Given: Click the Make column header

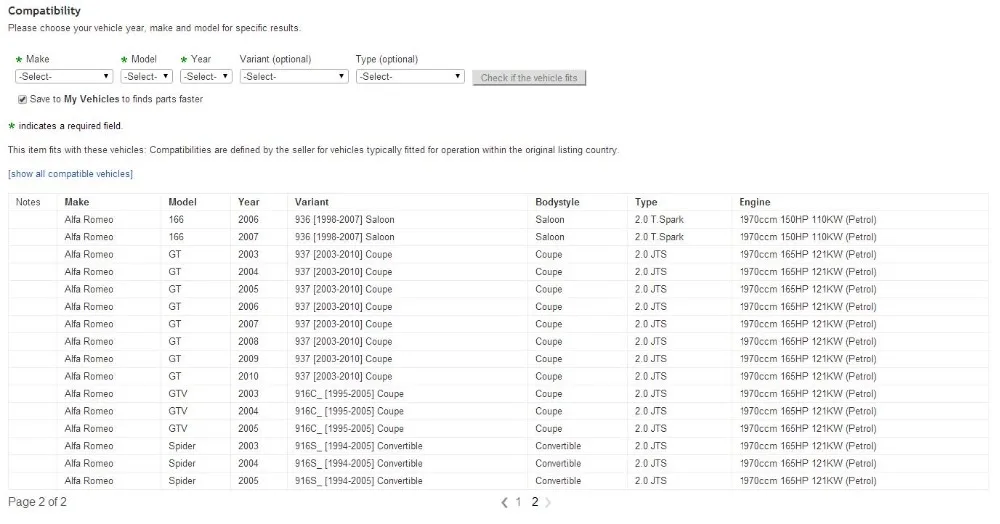Looking at the screenshot, I should [77, 202].
